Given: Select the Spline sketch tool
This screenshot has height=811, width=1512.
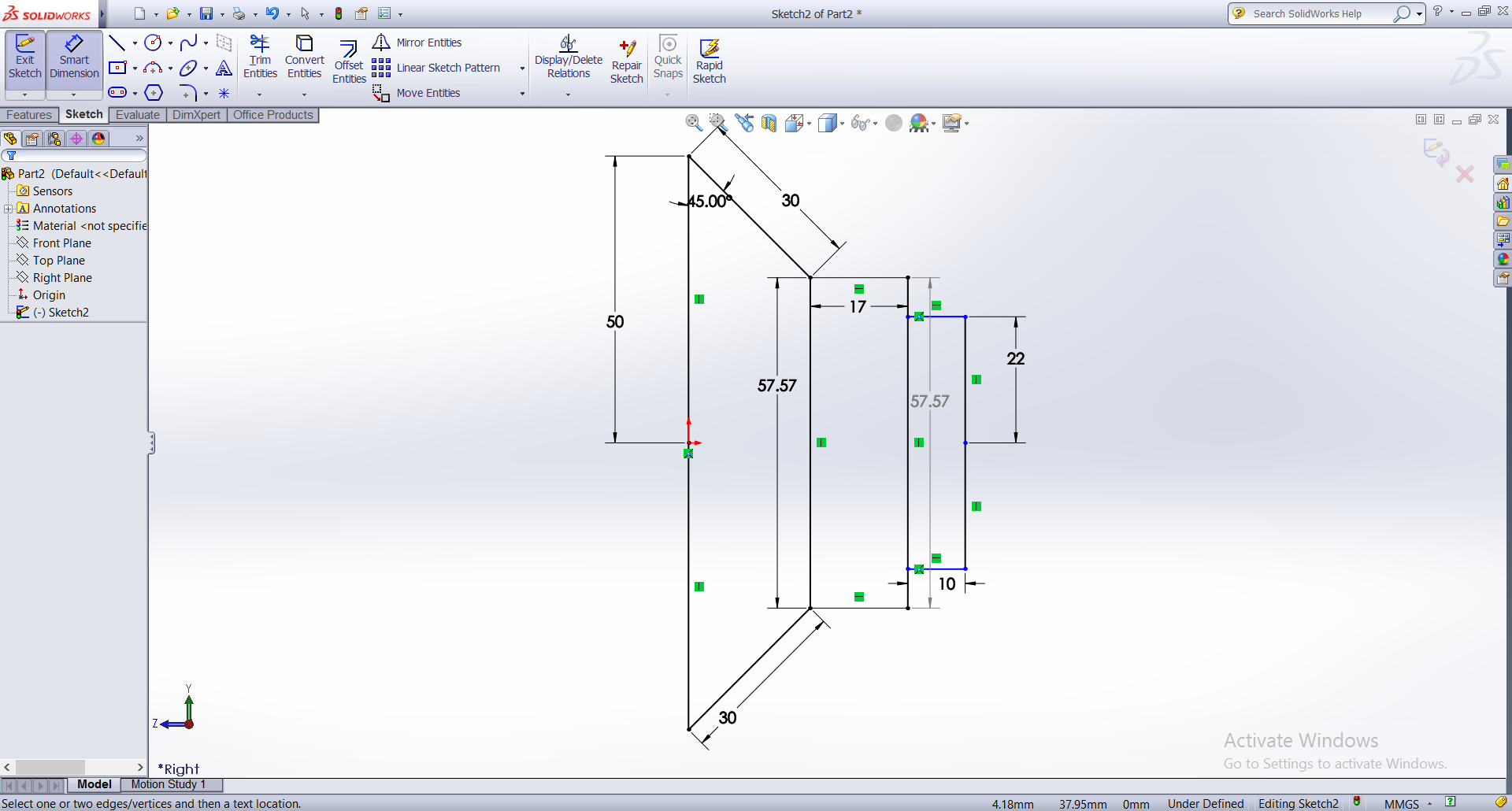Looking at the screenshot, I should (188, 43).
